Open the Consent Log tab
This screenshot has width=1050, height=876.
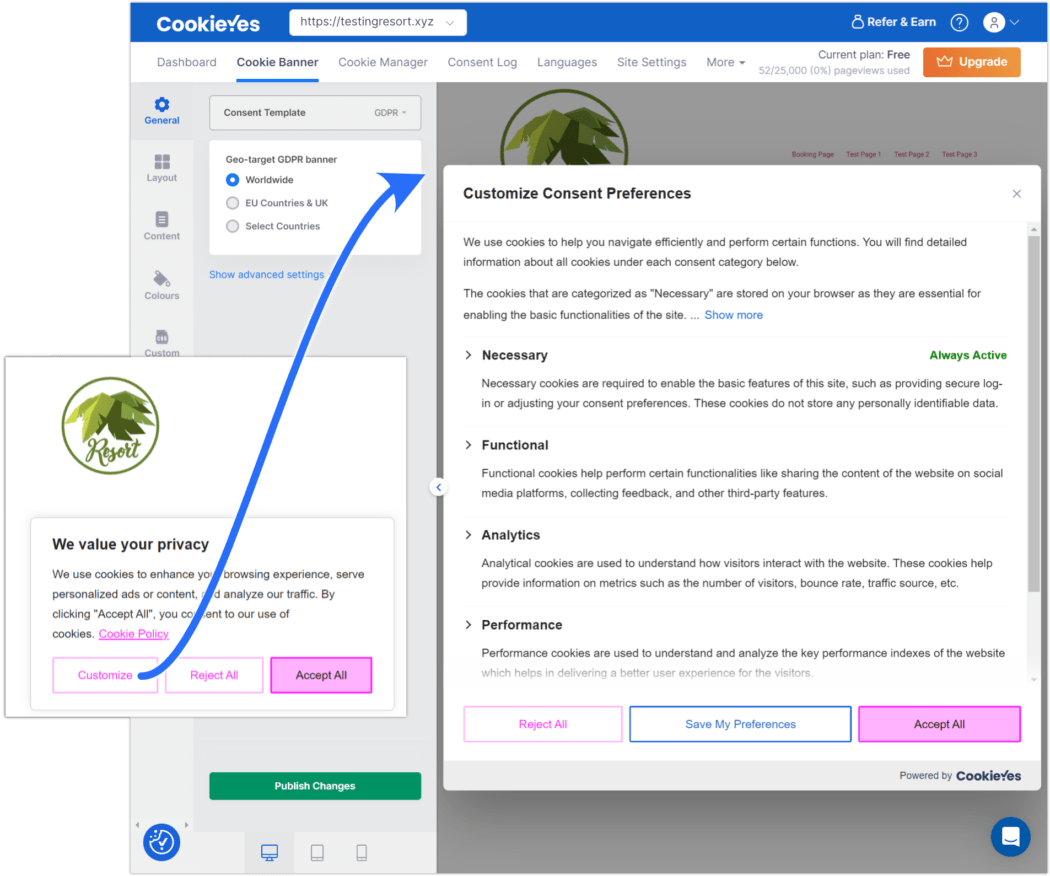[x=483, y=62]
